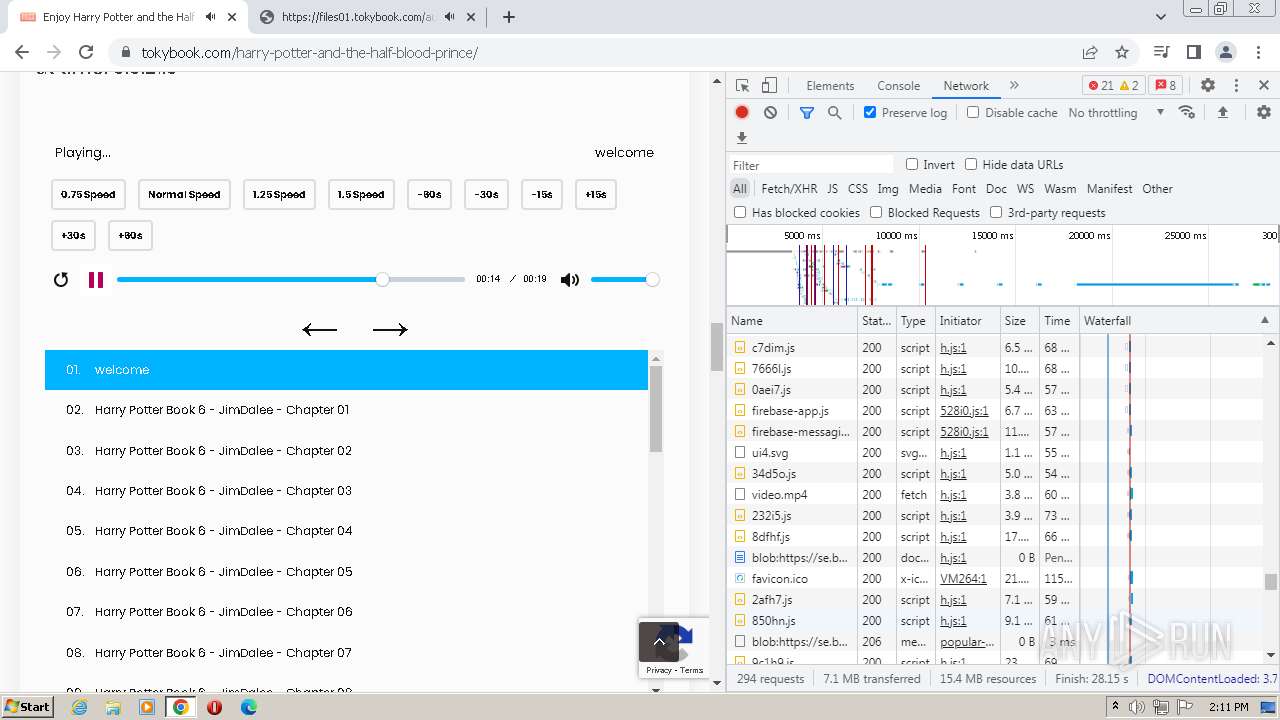Click the back-to-top arrow button
The image size is (1280, 720).
point(659,642)
